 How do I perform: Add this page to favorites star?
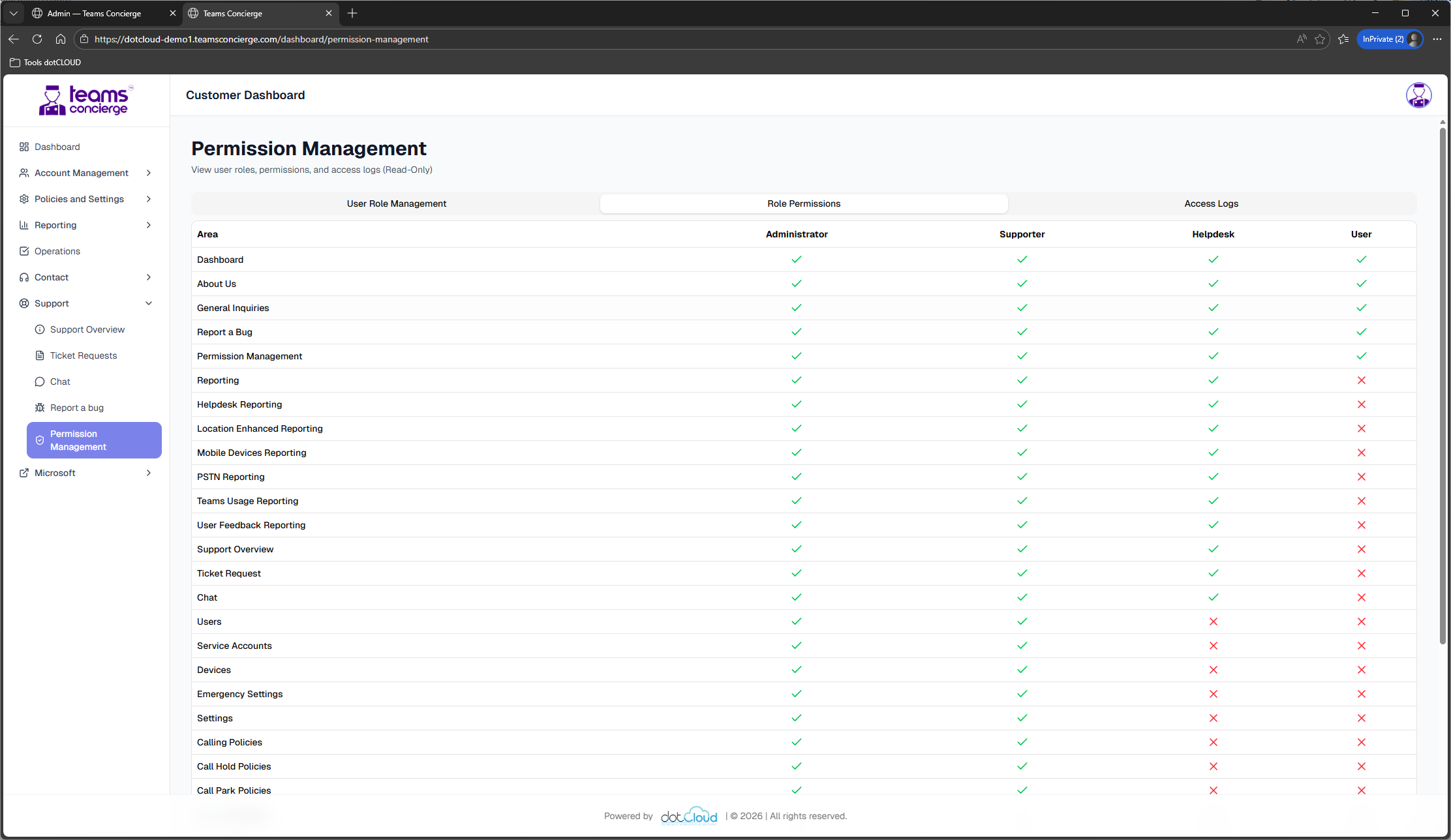1319,39
